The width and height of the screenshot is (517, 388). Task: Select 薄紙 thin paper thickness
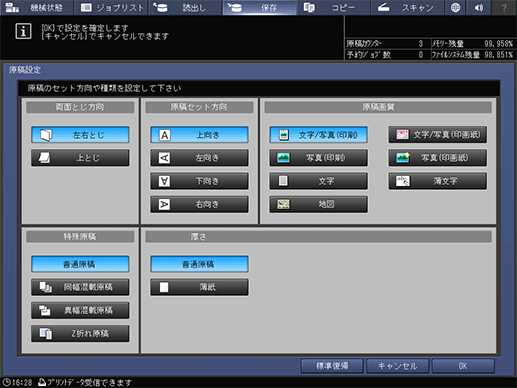[x=199, y=287]
